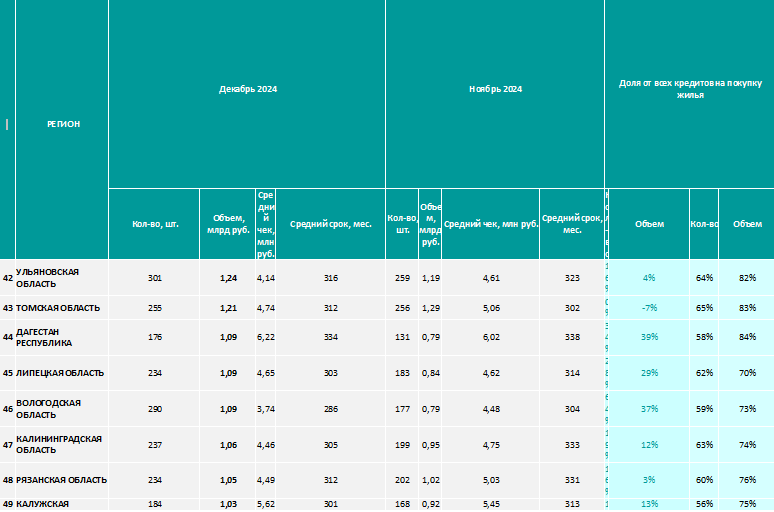Click the 4% cell in Ульяновская row
This screenshot has height=512, width=774.
pyautogui.click(x=649, y=278)
